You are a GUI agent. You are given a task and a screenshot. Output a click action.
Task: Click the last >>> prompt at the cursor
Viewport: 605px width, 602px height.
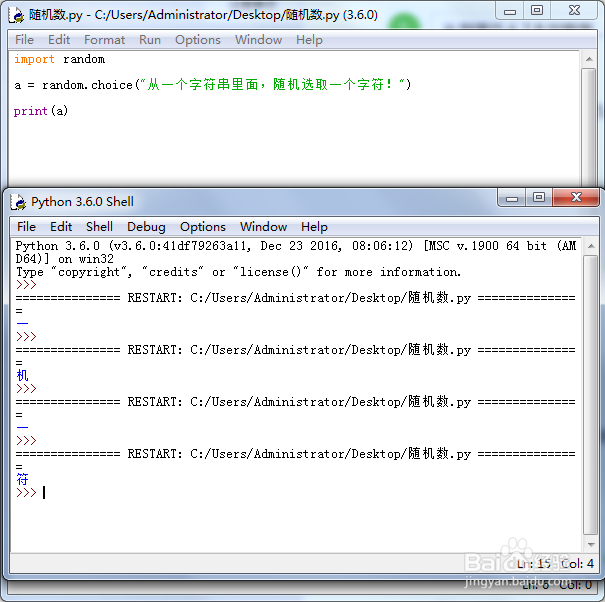click(26, 493)
